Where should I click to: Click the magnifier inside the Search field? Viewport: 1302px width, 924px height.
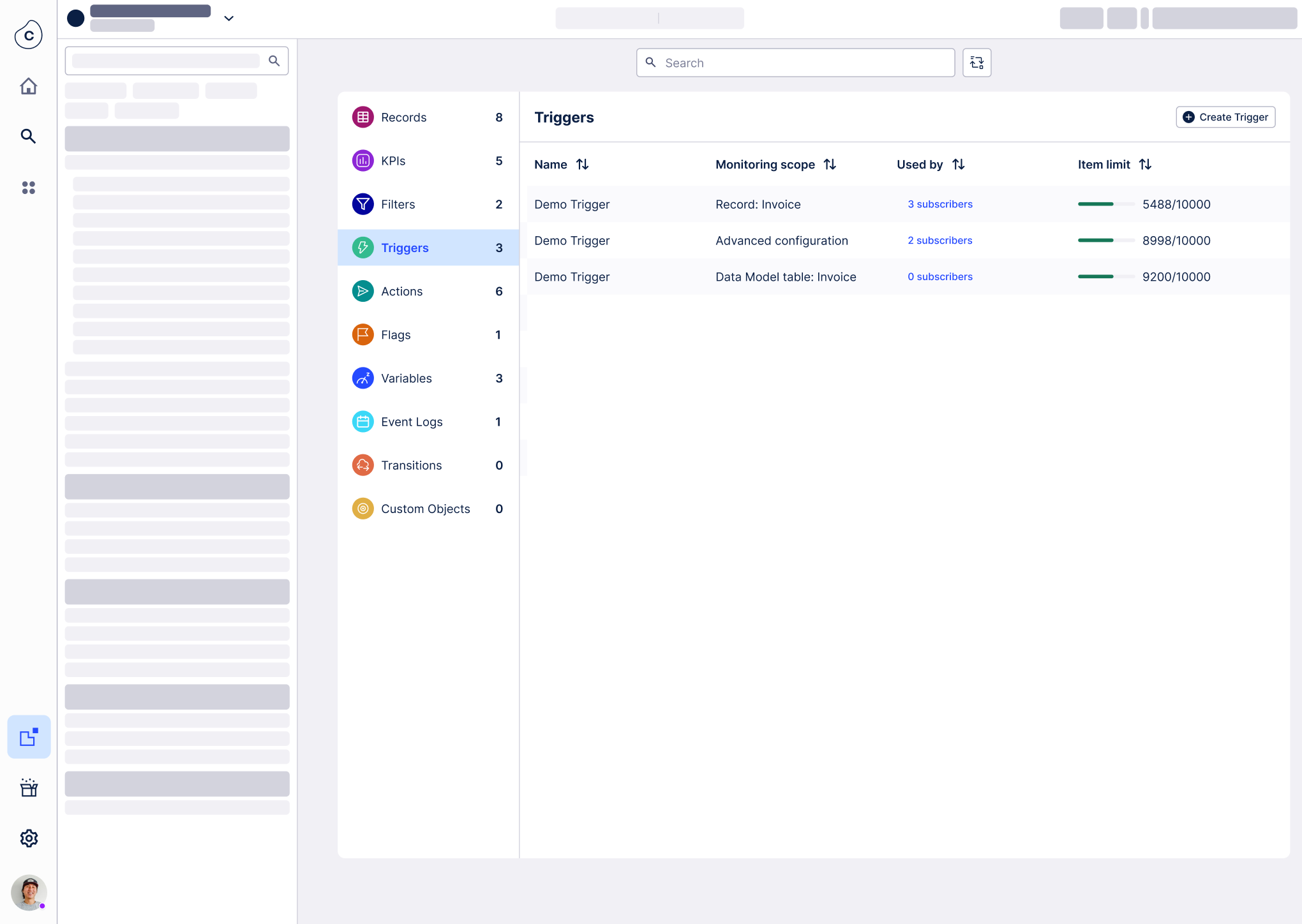click(x=650, y=63)
